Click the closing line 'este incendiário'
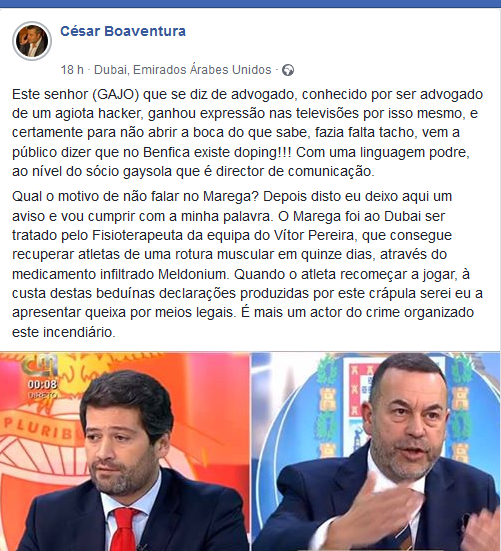 click(64, 332)
